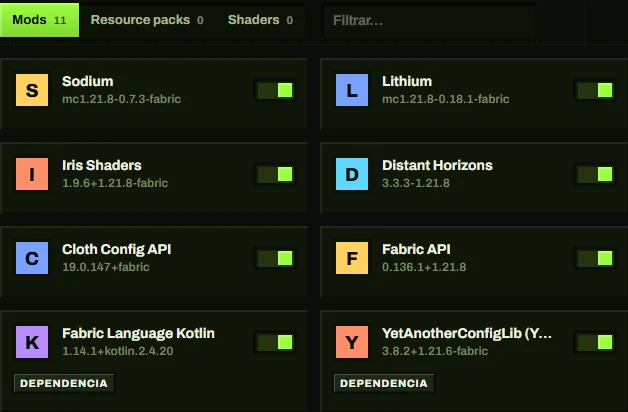Select the Sodium mod name
Screen dimensions: 628x412
(88, 81)
